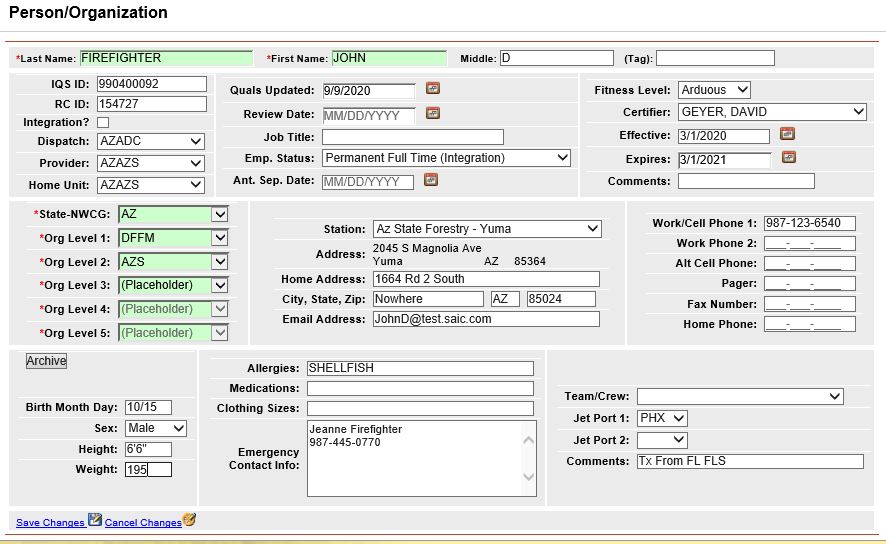This screenshot has width=886, height=544.
Task: Click the Last Name field
Action: [166, 58]
